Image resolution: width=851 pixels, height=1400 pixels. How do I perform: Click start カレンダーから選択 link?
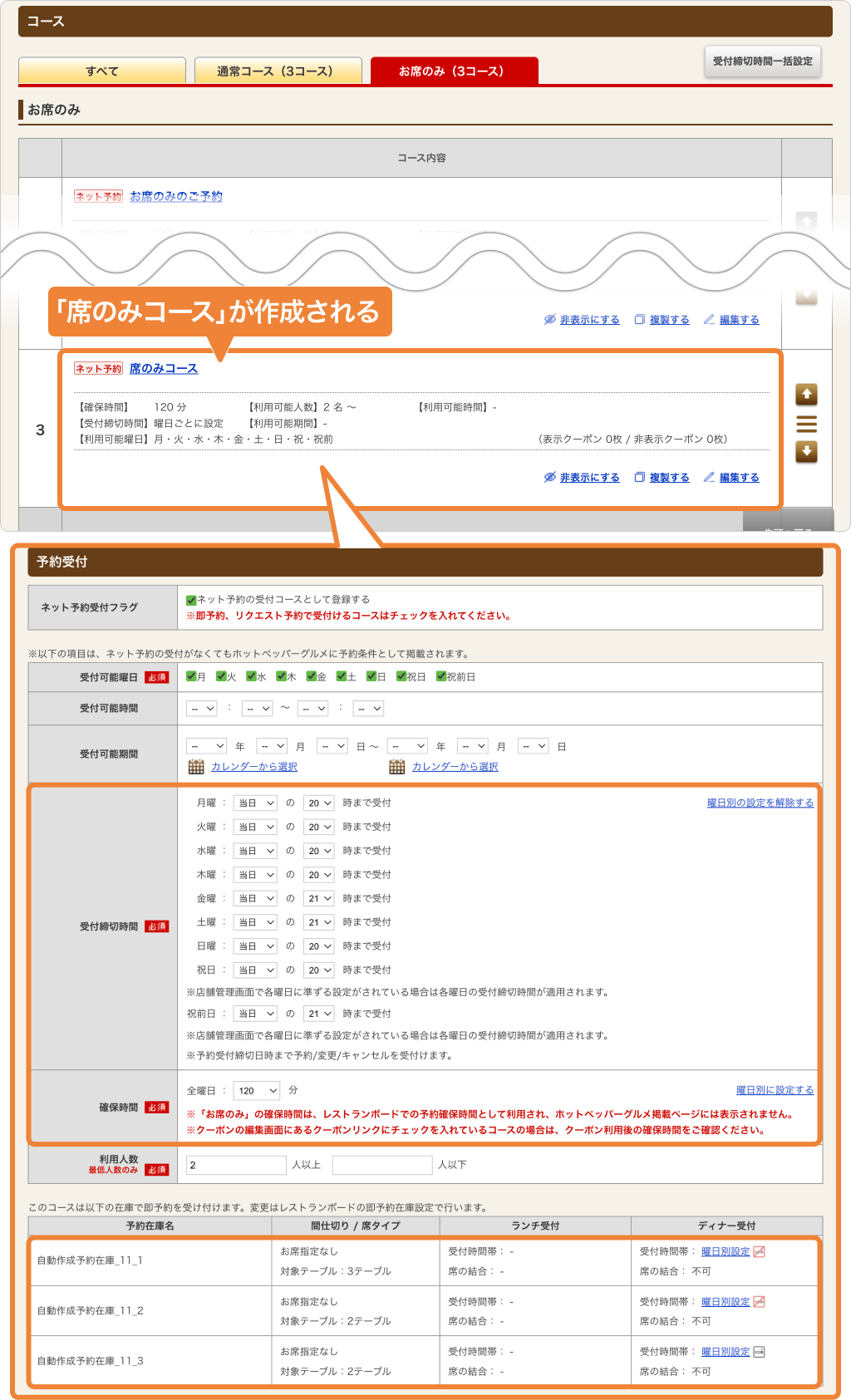[x=254, y=767]
